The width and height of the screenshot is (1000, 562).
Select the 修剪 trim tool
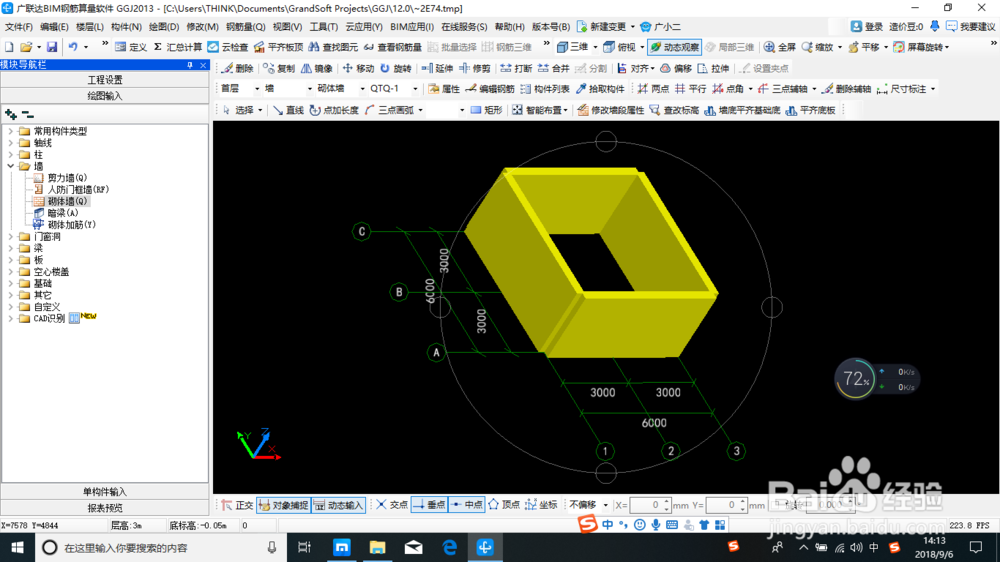475,68
